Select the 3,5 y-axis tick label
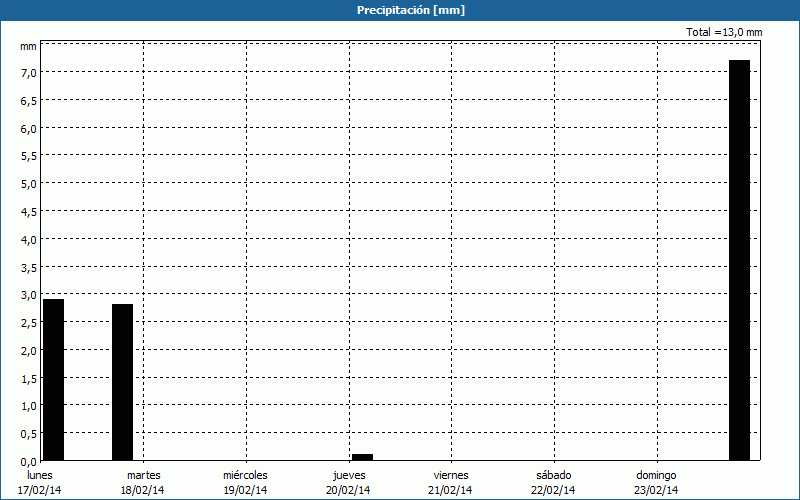The image size is (800, 500). pyautogui.click(x=28, y=267)
